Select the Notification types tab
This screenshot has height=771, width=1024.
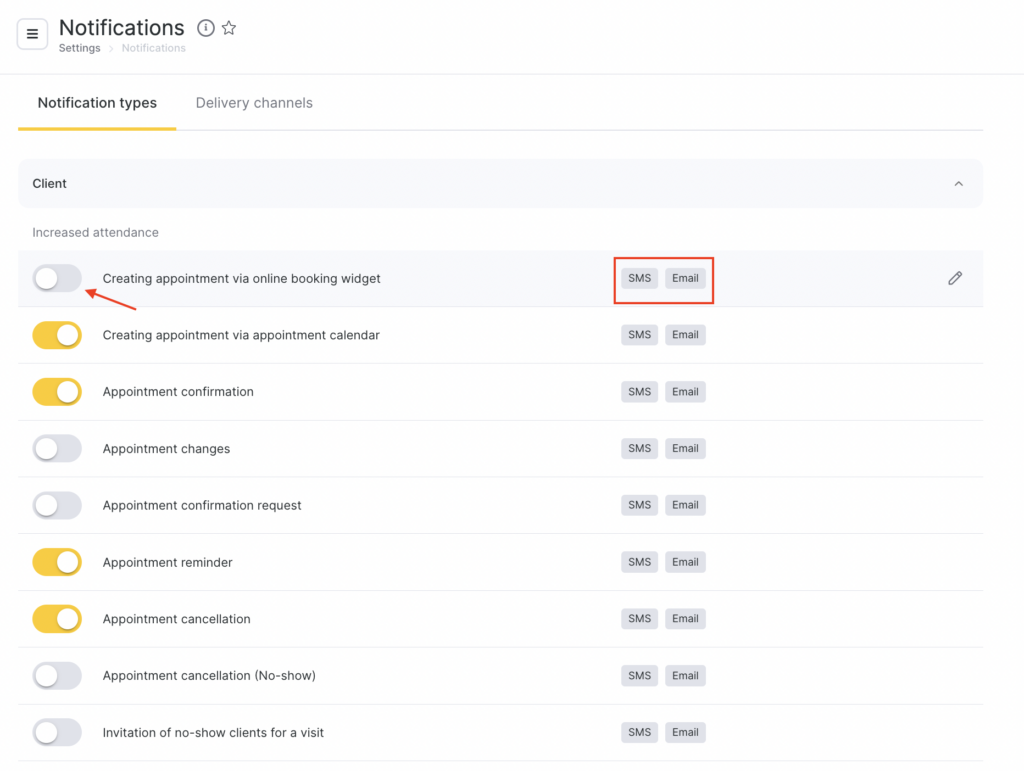(97, 103)
